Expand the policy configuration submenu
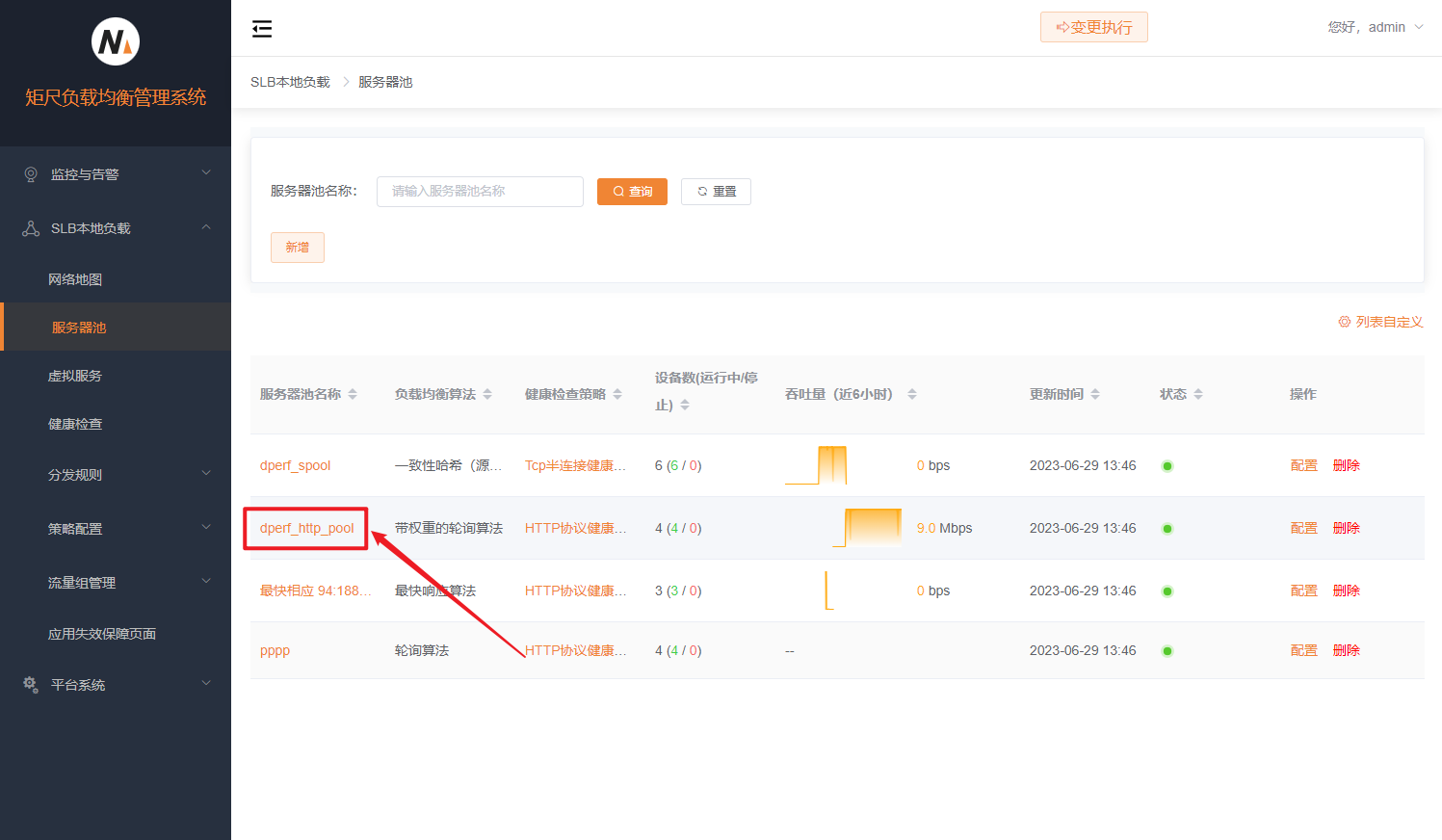 [x=205, y=528]
